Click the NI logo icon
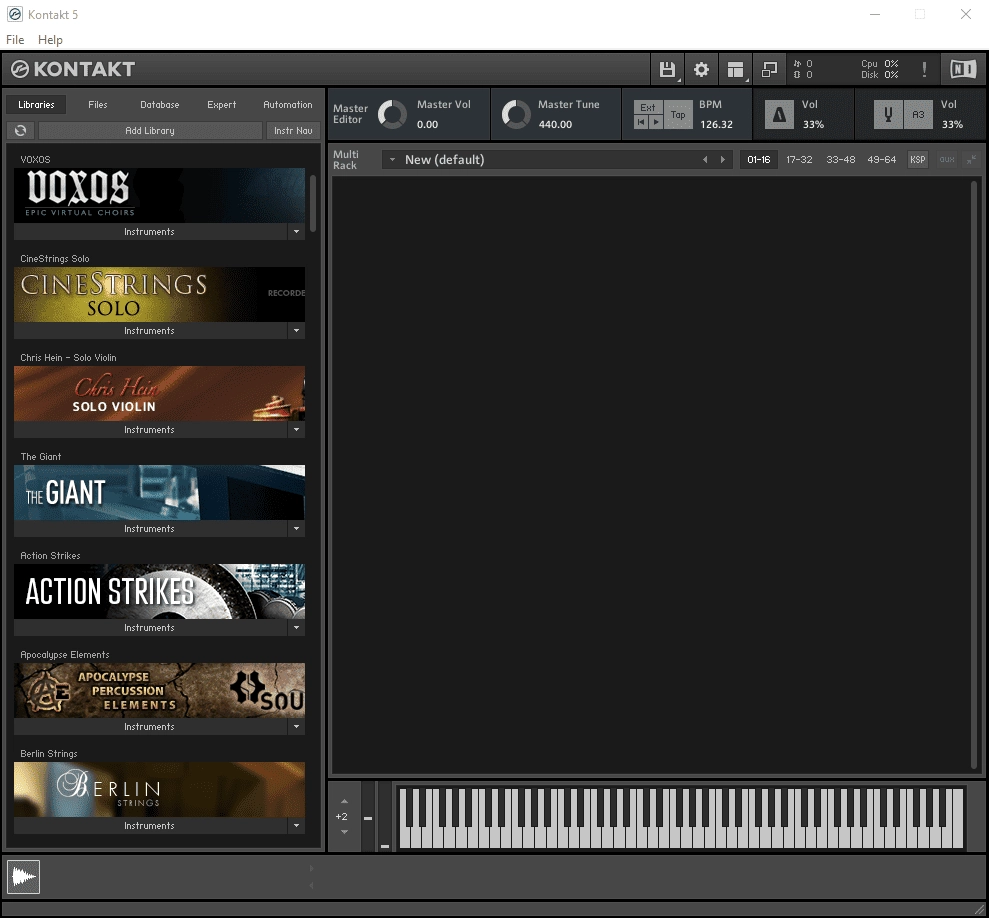The height and width of the screenshot is (918, 989). 963,69
